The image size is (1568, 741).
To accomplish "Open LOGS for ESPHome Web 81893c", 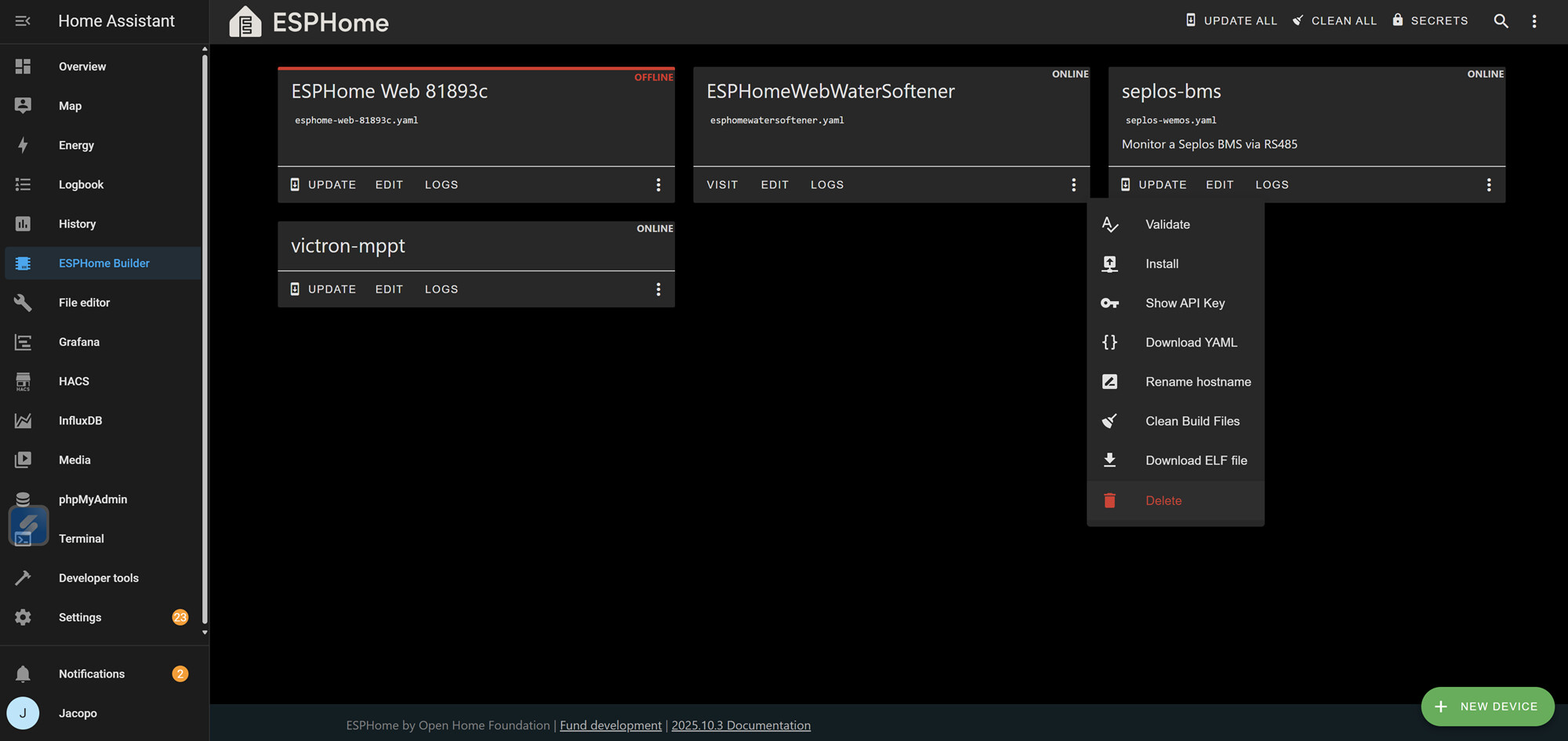I will 441,184.
